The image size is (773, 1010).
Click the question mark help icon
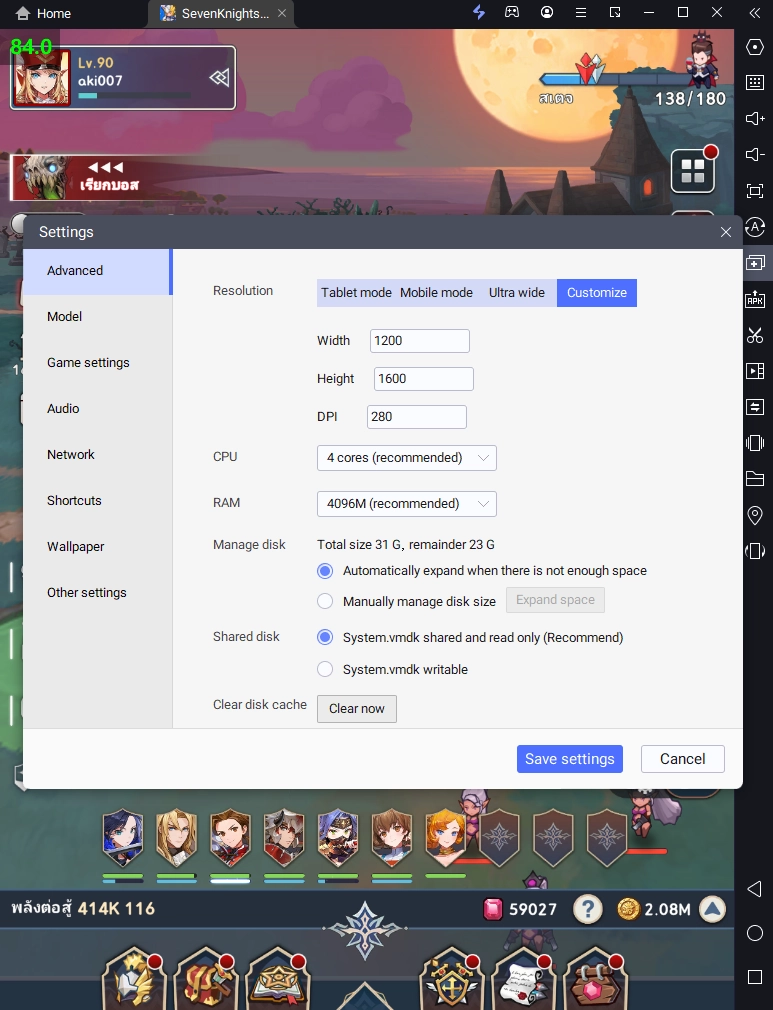tap(587, 910)
